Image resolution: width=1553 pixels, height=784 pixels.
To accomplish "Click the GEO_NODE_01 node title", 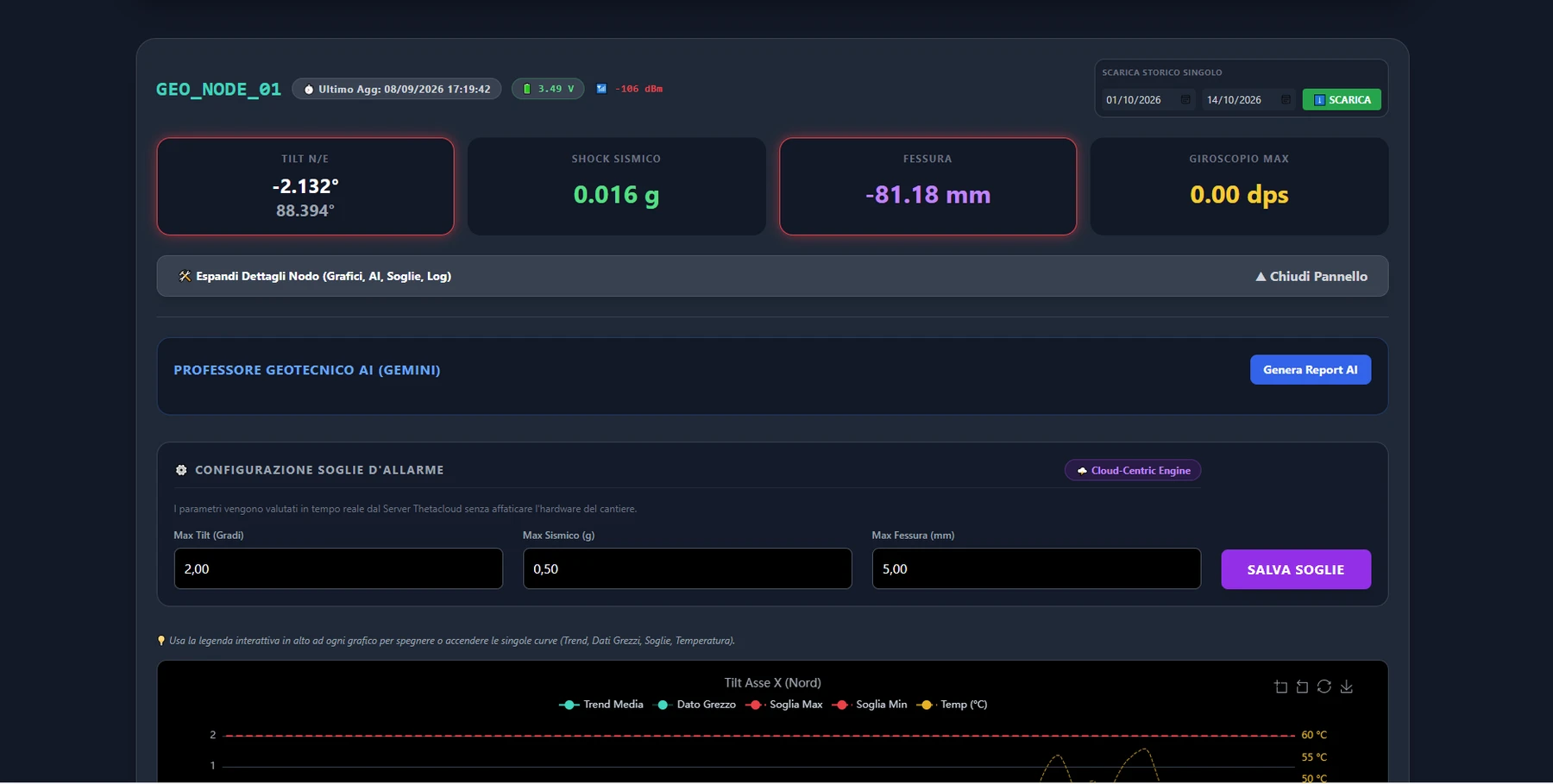I will [x=218, y=90].
